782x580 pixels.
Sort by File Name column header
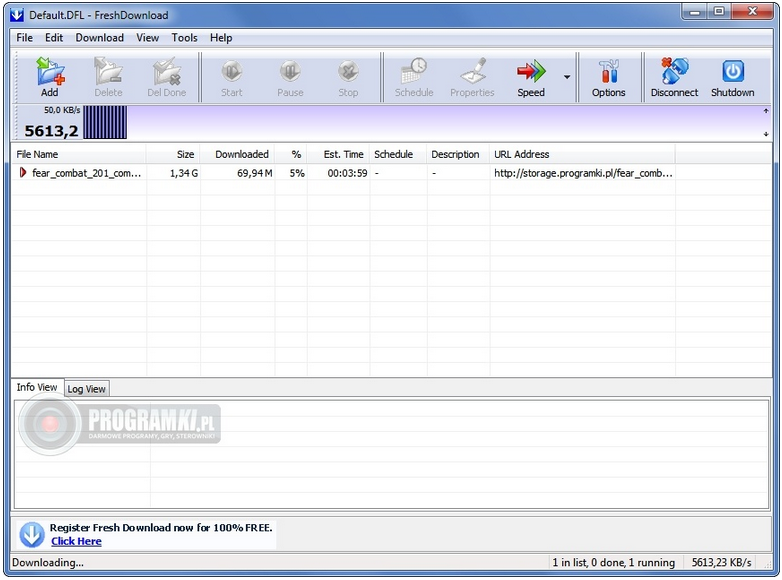coord(79,155)
